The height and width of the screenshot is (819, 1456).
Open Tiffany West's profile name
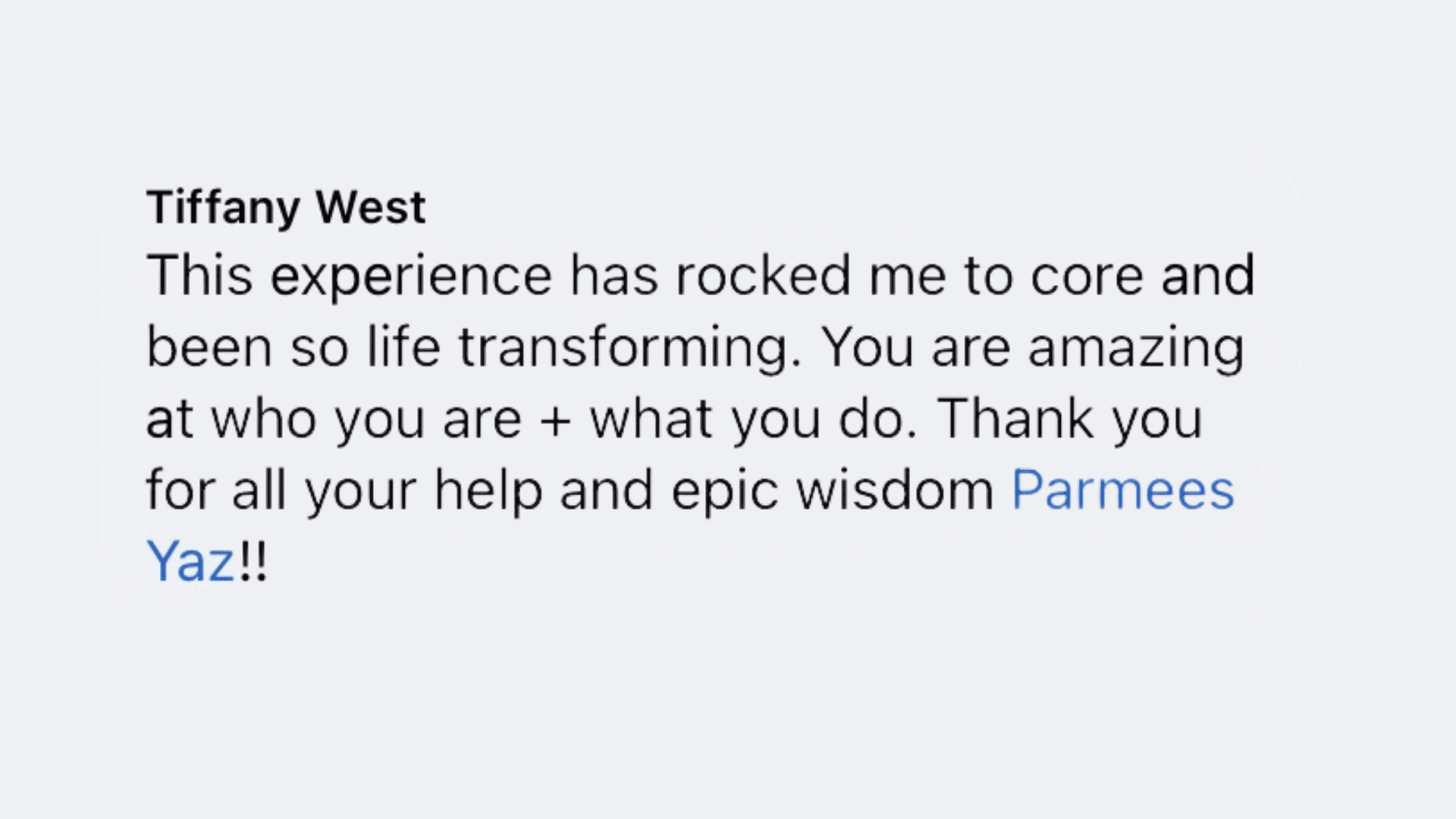(x=286, y=207)
